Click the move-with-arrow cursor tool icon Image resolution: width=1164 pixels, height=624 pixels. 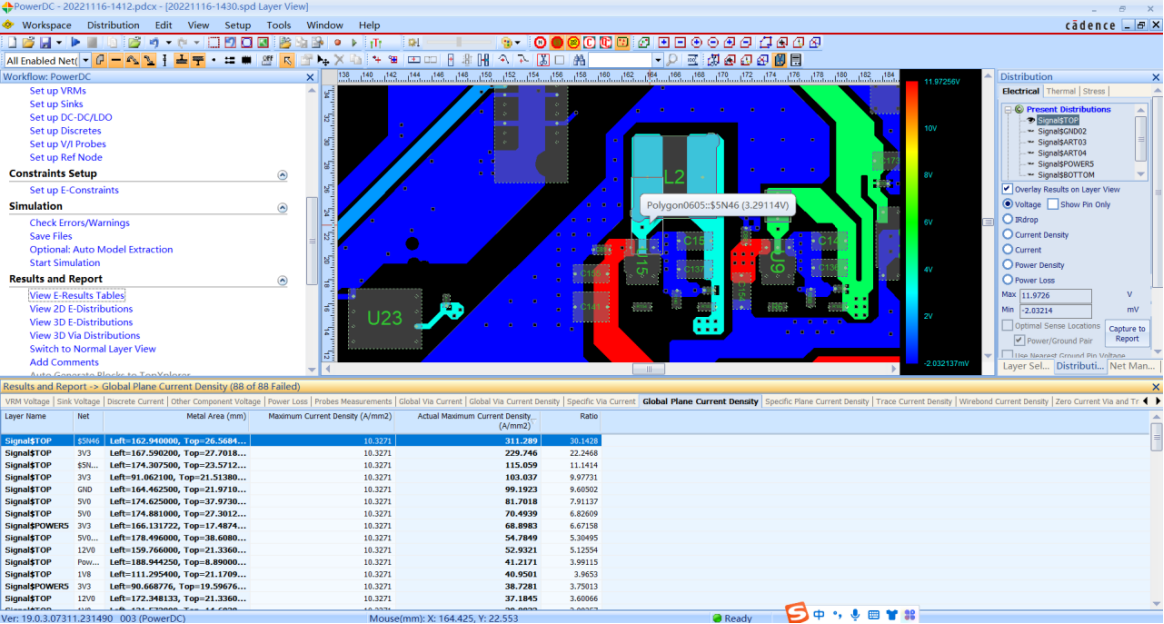(x=323, y=60)
